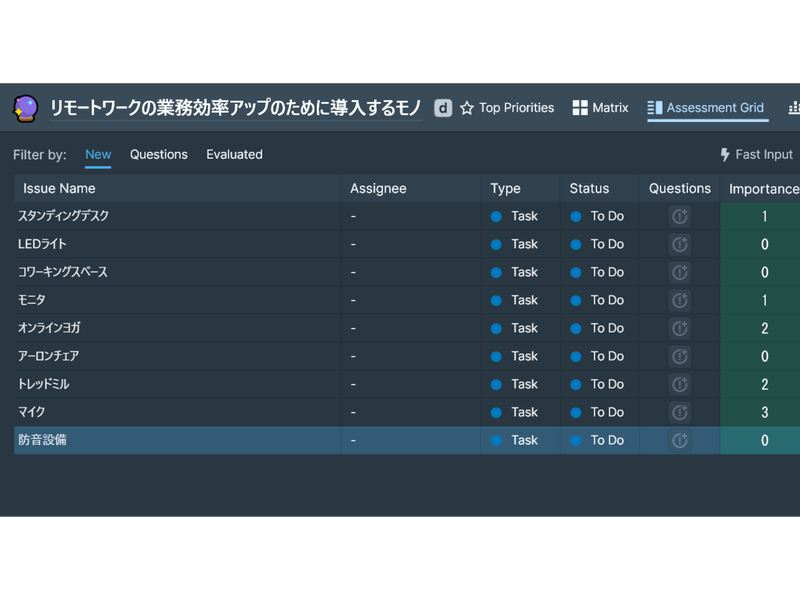The width and height of the screenshot is (800, 600).
Task: Click Importance value for アーロンチェア
Action: coord(764,356)
